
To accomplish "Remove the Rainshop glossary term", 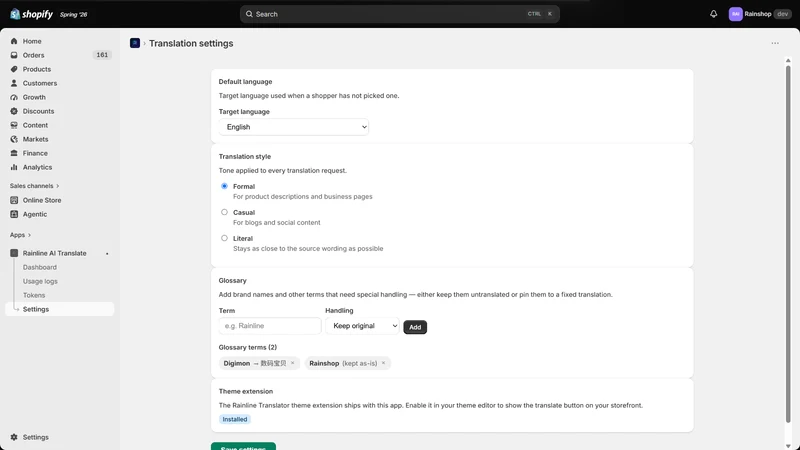I will point(383,363).
